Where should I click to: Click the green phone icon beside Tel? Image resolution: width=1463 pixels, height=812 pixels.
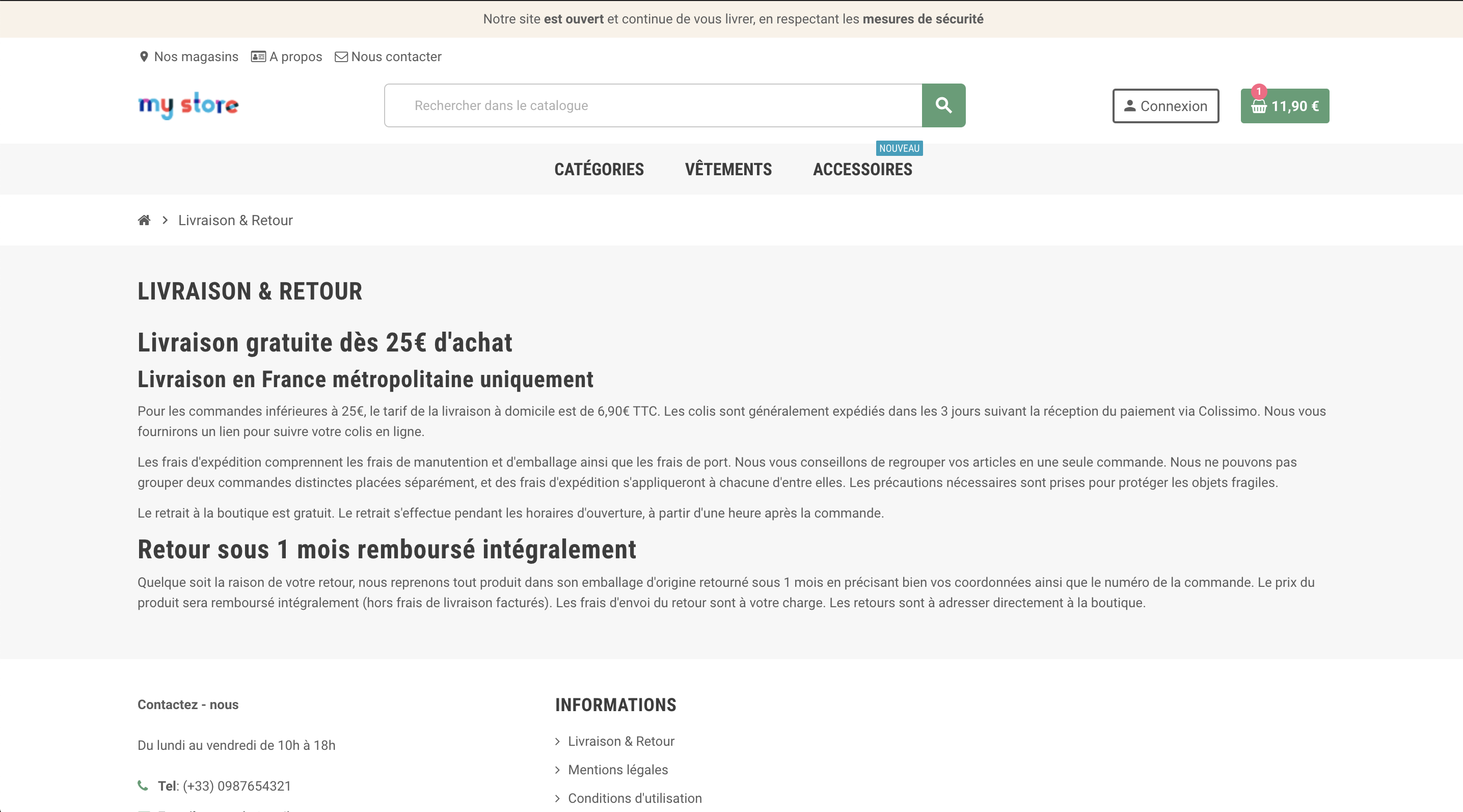(143, 786)
